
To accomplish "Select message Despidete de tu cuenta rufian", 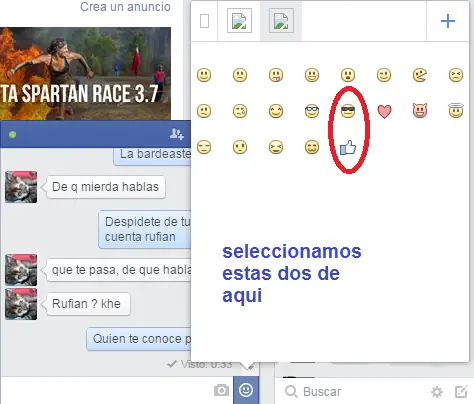I will (x=145, y=230).
